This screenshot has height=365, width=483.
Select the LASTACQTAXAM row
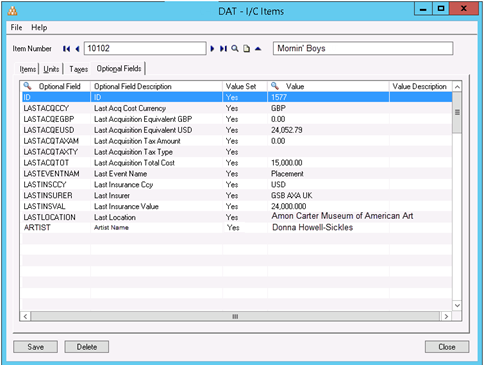[x=237, y=141]
